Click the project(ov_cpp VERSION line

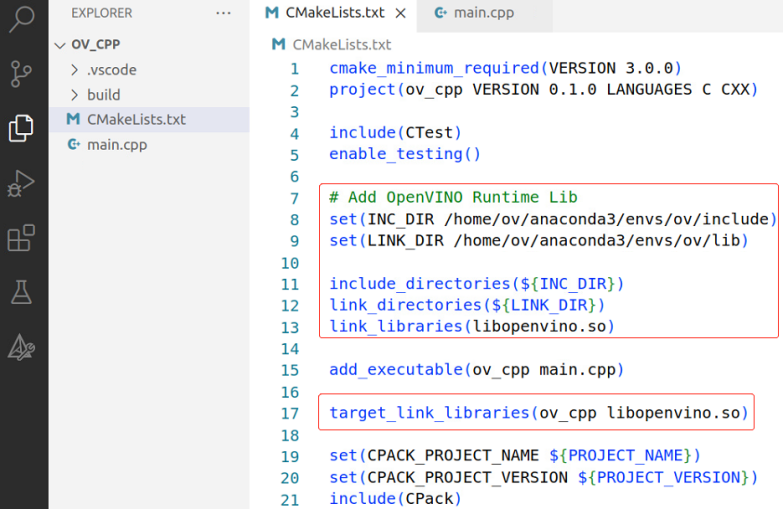[x=544, y=89]
